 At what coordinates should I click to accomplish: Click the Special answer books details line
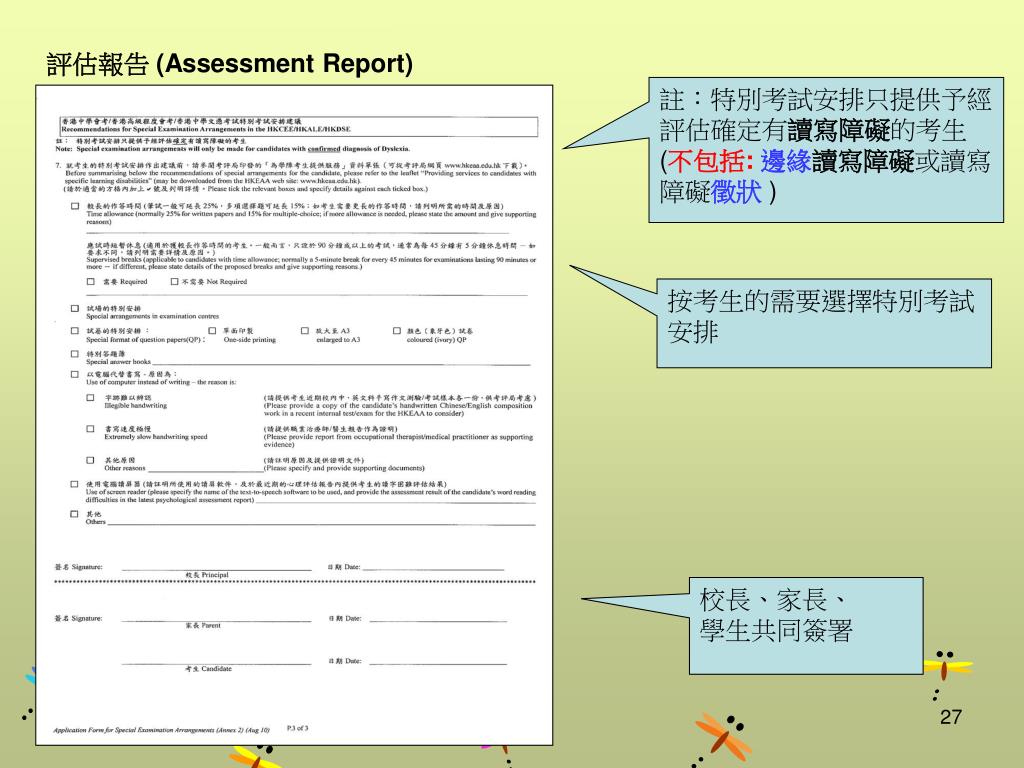click(x=341, y=362)
